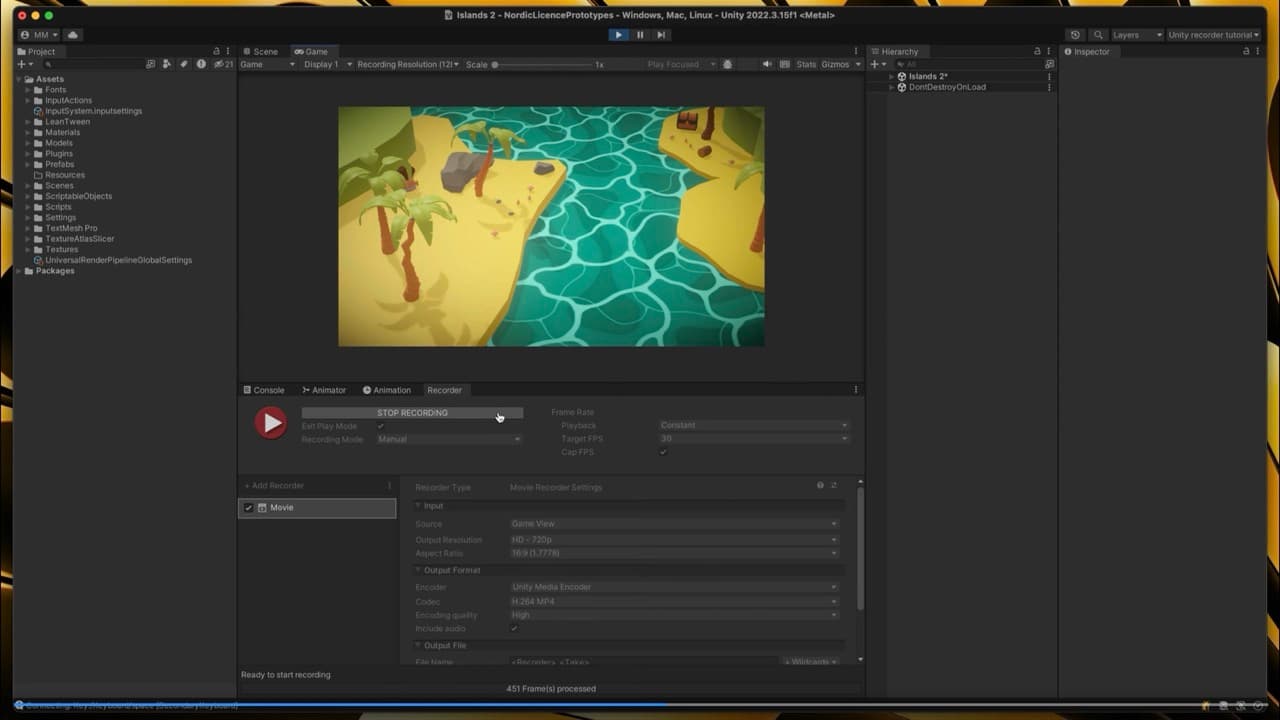Click the Frame Debugger bug icon
This screenshot has height=720, width=1280.
pyautogui.click(x=727, y=64)
